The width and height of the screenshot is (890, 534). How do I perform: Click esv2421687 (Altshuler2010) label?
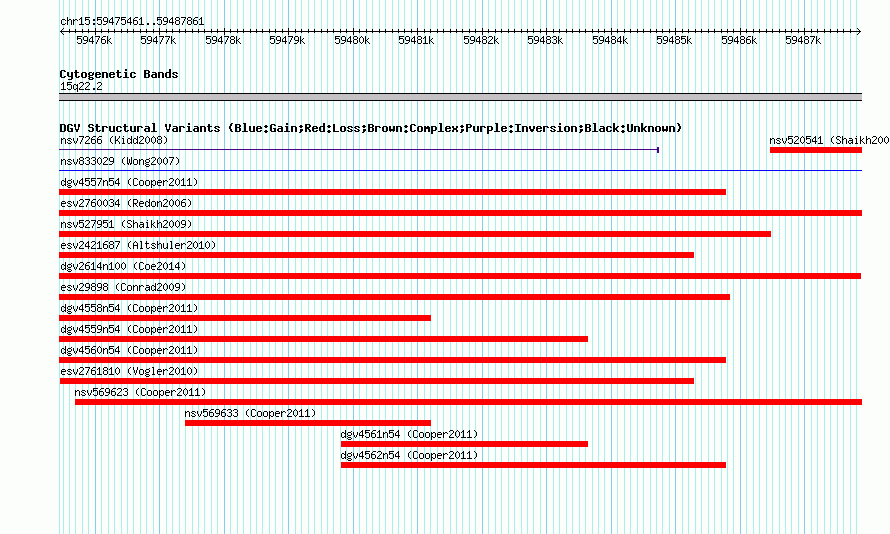coord(138,245)
